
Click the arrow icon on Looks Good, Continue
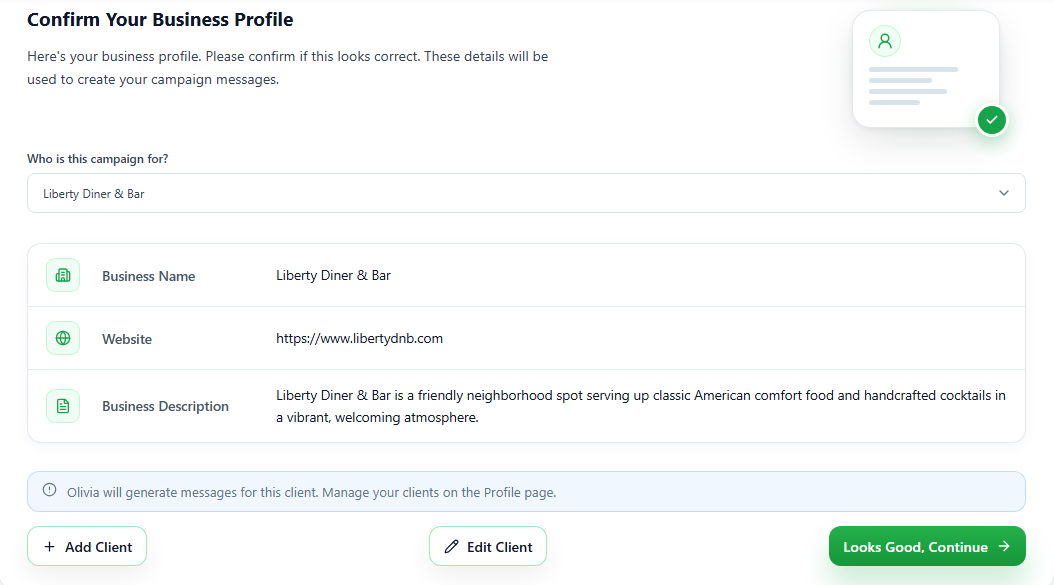coord(1004,546)
